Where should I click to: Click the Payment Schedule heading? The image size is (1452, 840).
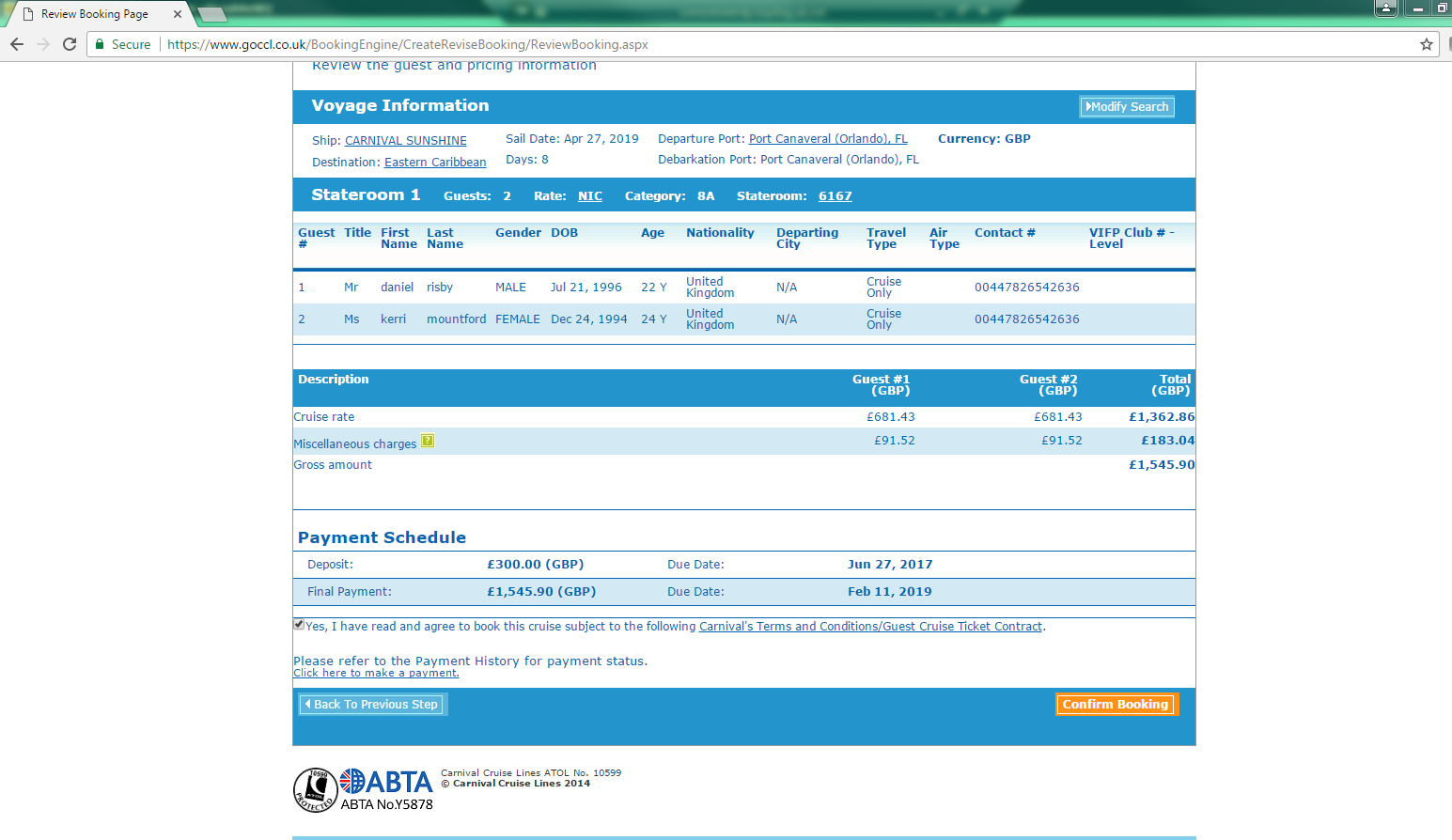382,537
